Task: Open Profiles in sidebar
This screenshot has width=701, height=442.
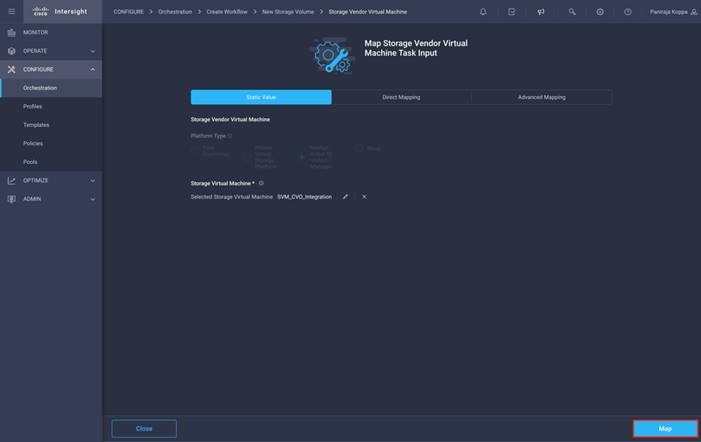Action: (x=33, y=106)
